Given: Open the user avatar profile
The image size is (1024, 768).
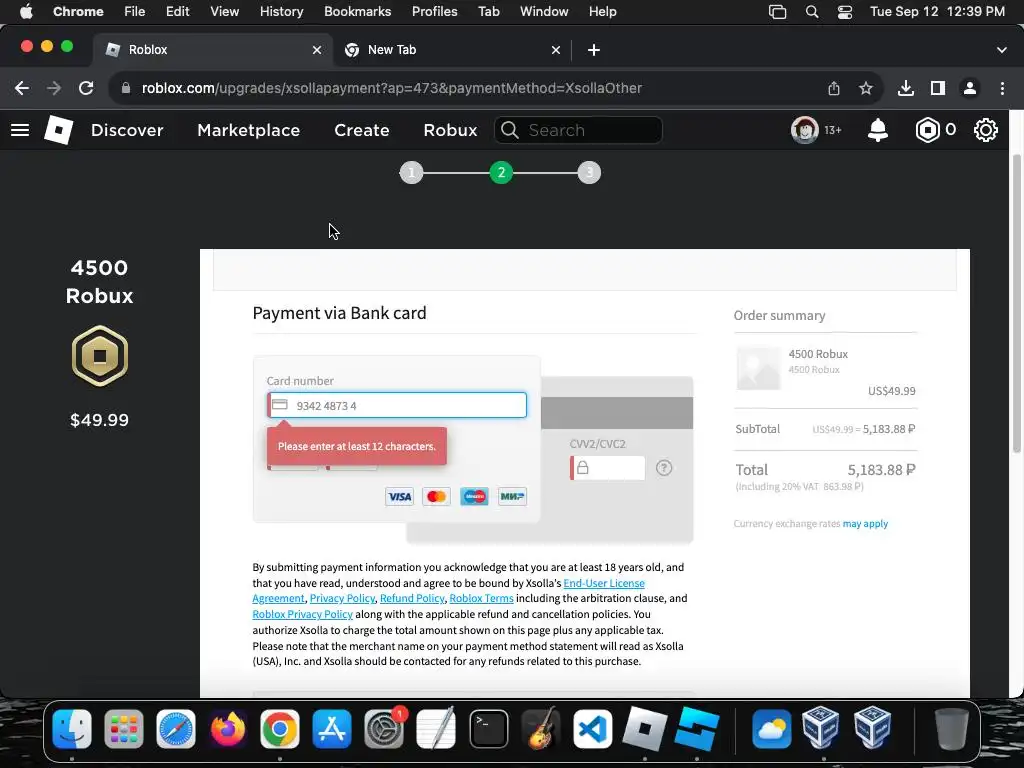Looking at the screenshot, I should pos(805,130).
